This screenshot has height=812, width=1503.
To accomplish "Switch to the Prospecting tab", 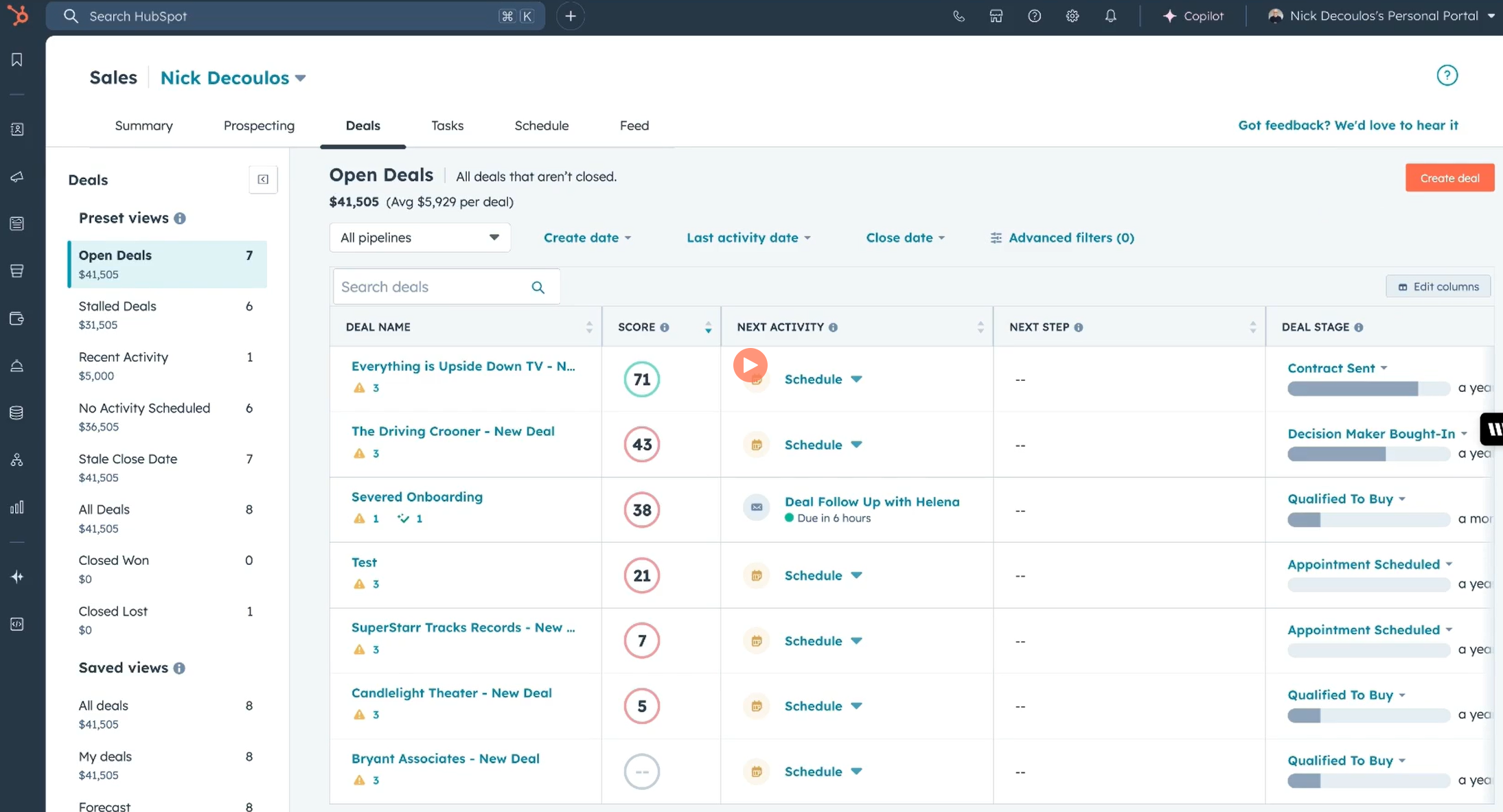I will (259, 126).
